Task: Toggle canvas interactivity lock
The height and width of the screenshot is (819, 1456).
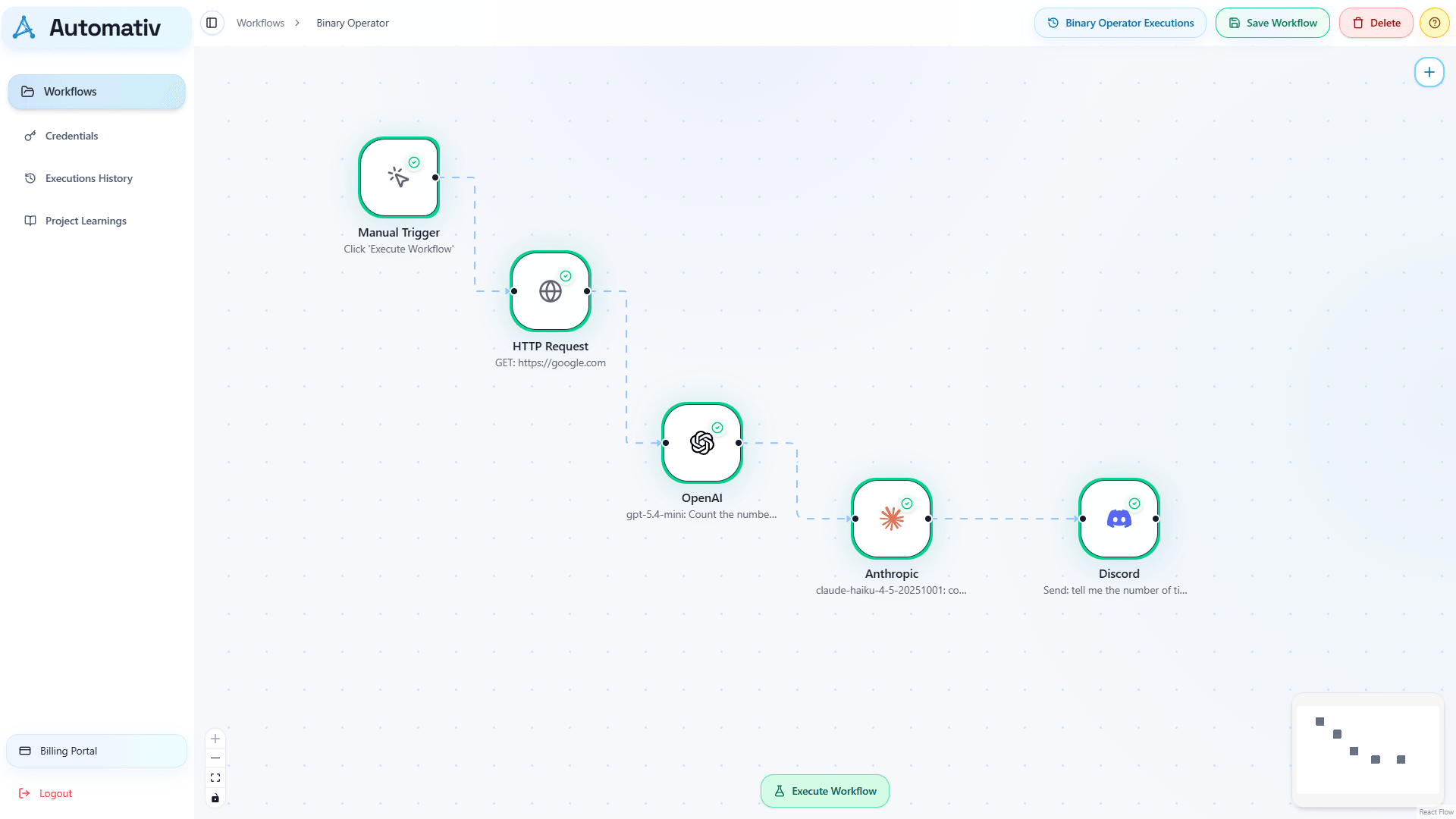Action: (215, 798)
